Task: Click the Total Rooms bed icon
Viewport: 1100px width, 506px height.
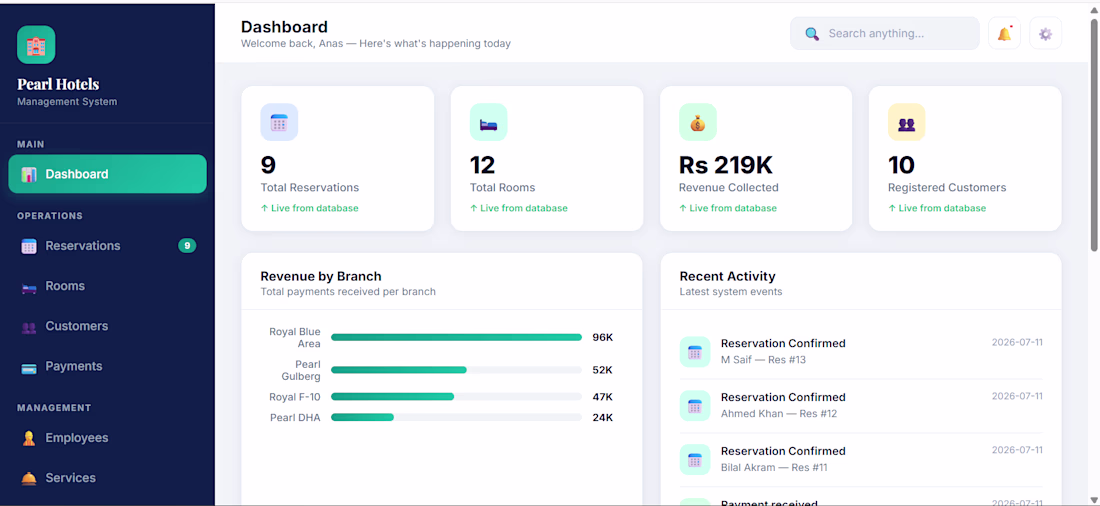Action: 488,122
